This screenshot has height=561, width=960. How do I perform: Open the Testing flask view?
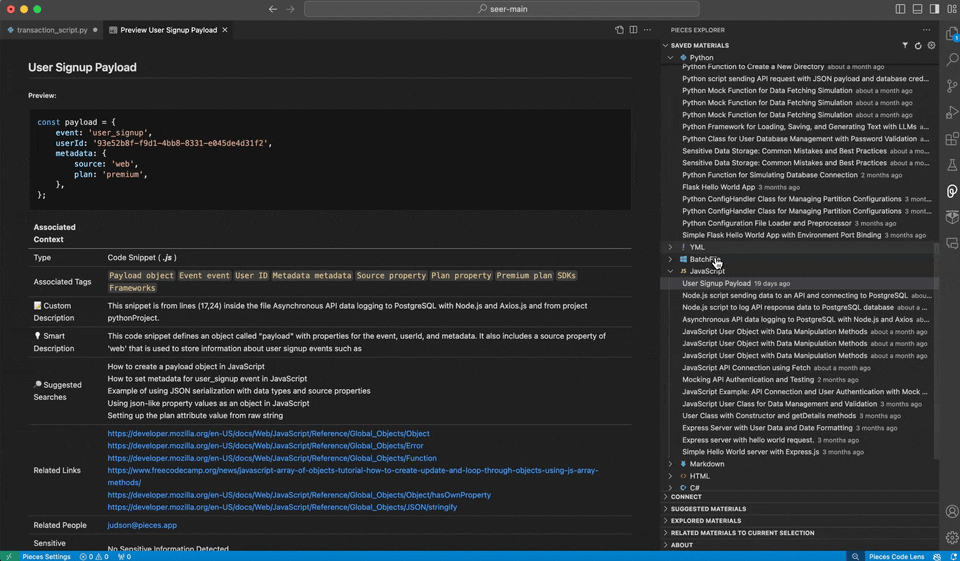pyautogui.click(x=952, y=165)
